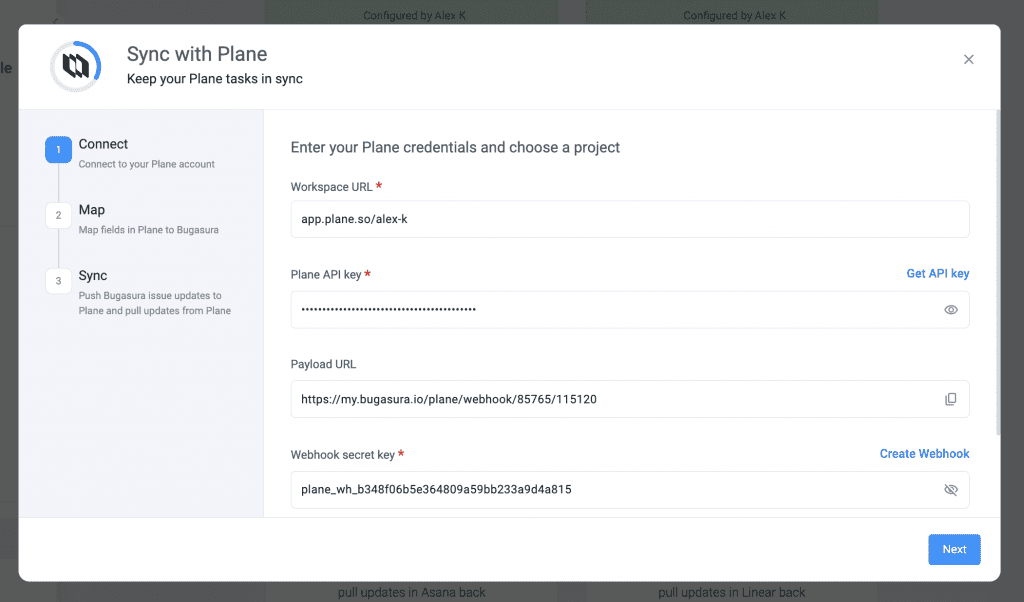Viewport: 1024px width, 602px height.
Task: Show the Plane API key with eye icon
Action: [951, 309]
